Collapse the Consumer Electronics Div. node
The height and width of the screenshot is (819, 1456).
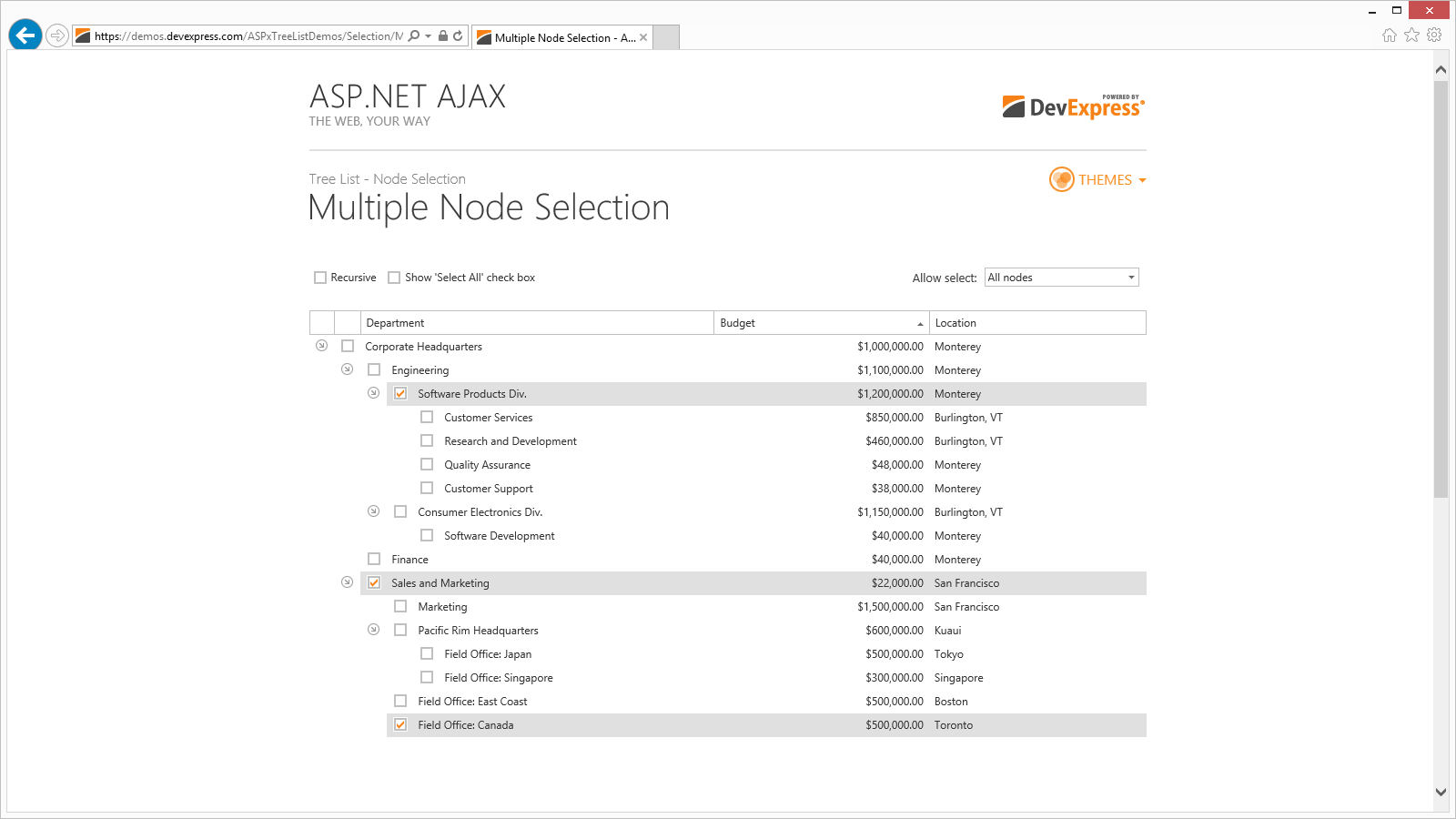click(x=373, y=511)
